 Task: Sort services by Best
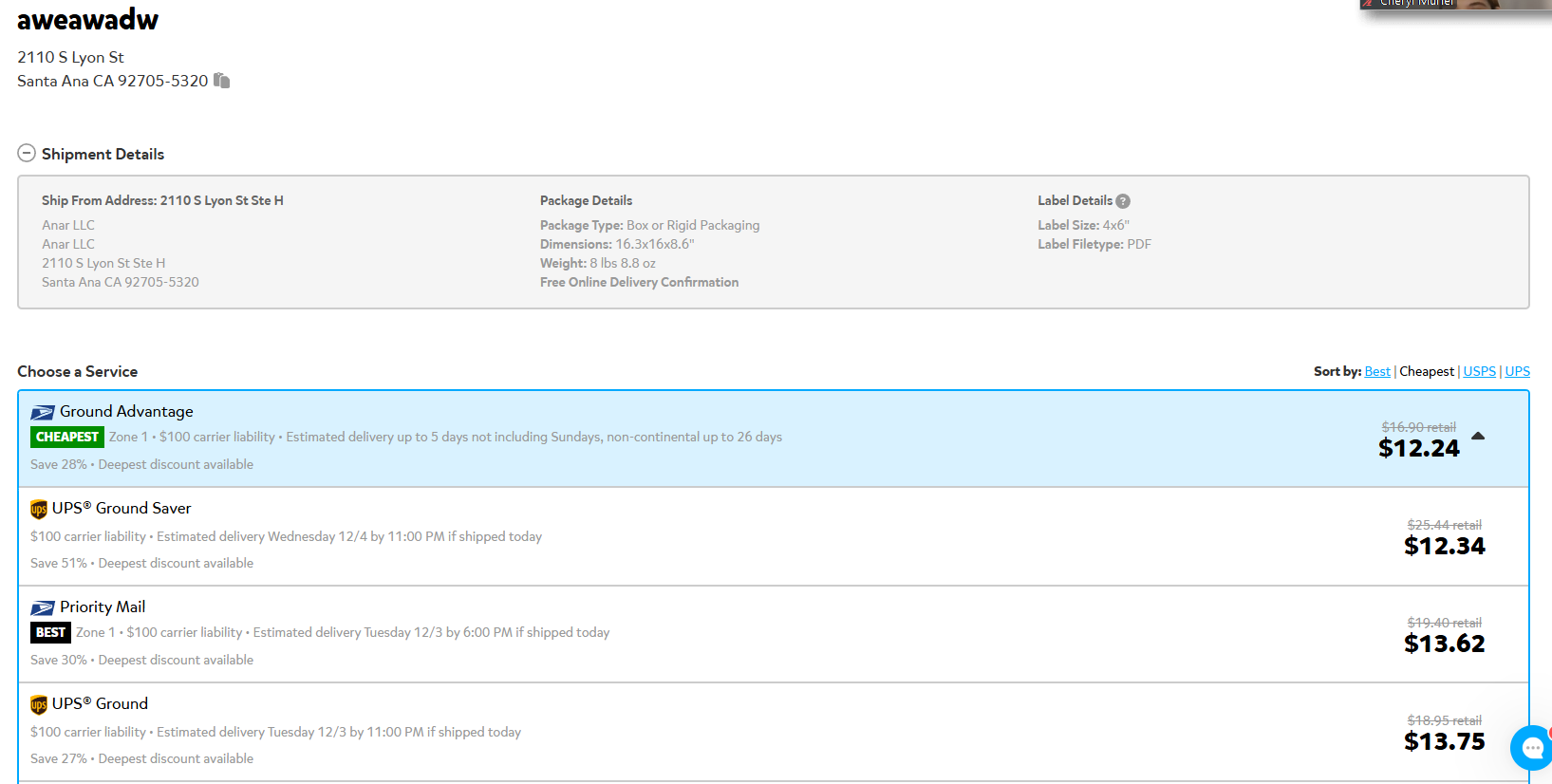coord(1377,371)
